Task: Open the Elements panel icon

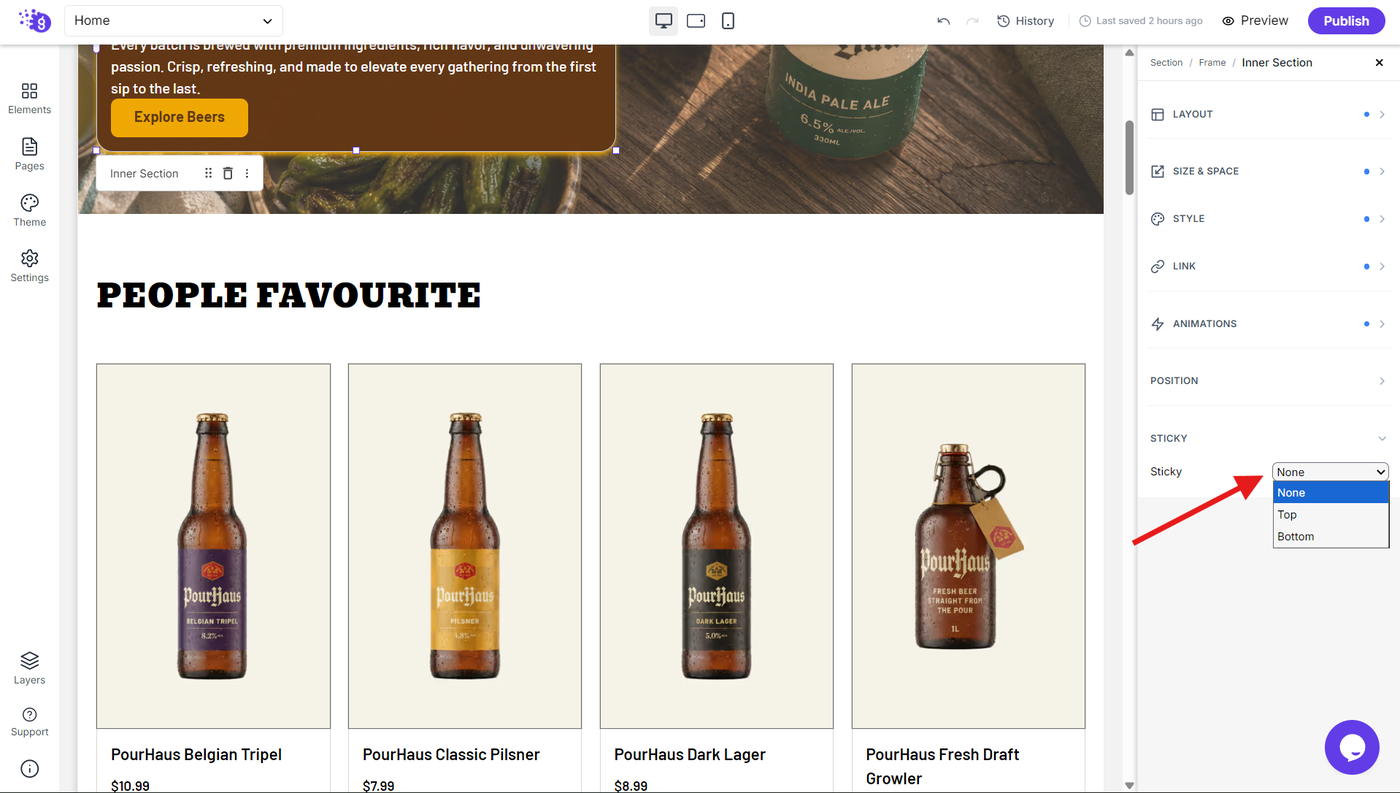Action: click(29, 91)
